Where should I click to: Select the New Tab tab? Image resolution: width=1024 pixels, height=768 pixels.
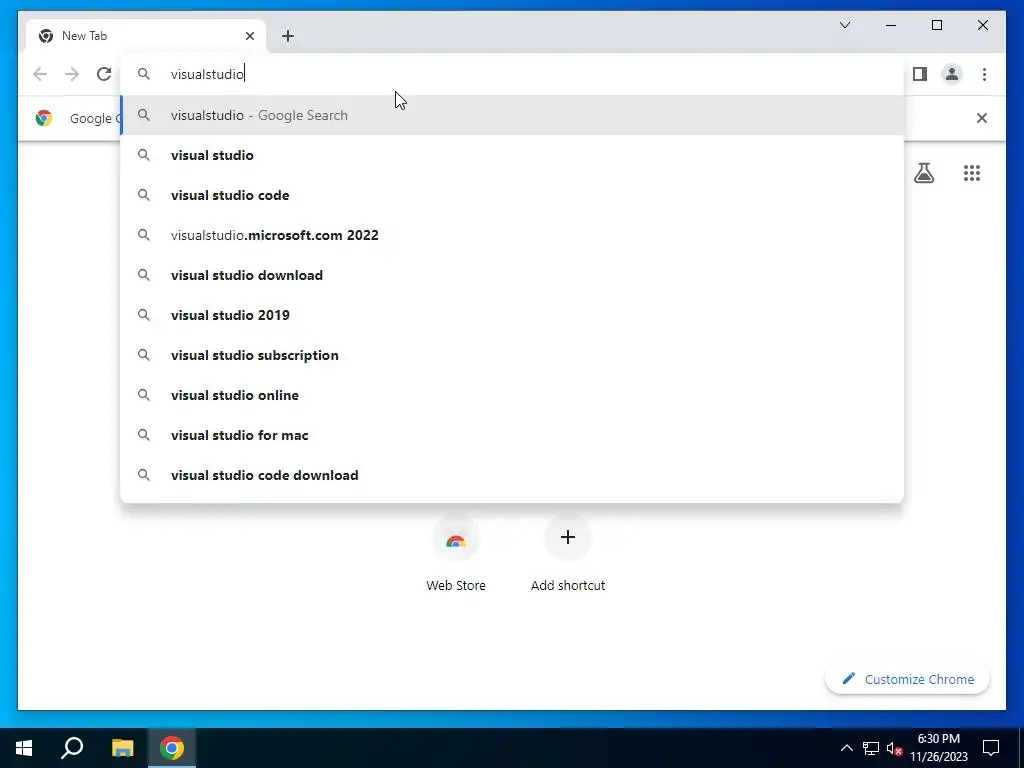pyautogui.click(x=146, y=36)
